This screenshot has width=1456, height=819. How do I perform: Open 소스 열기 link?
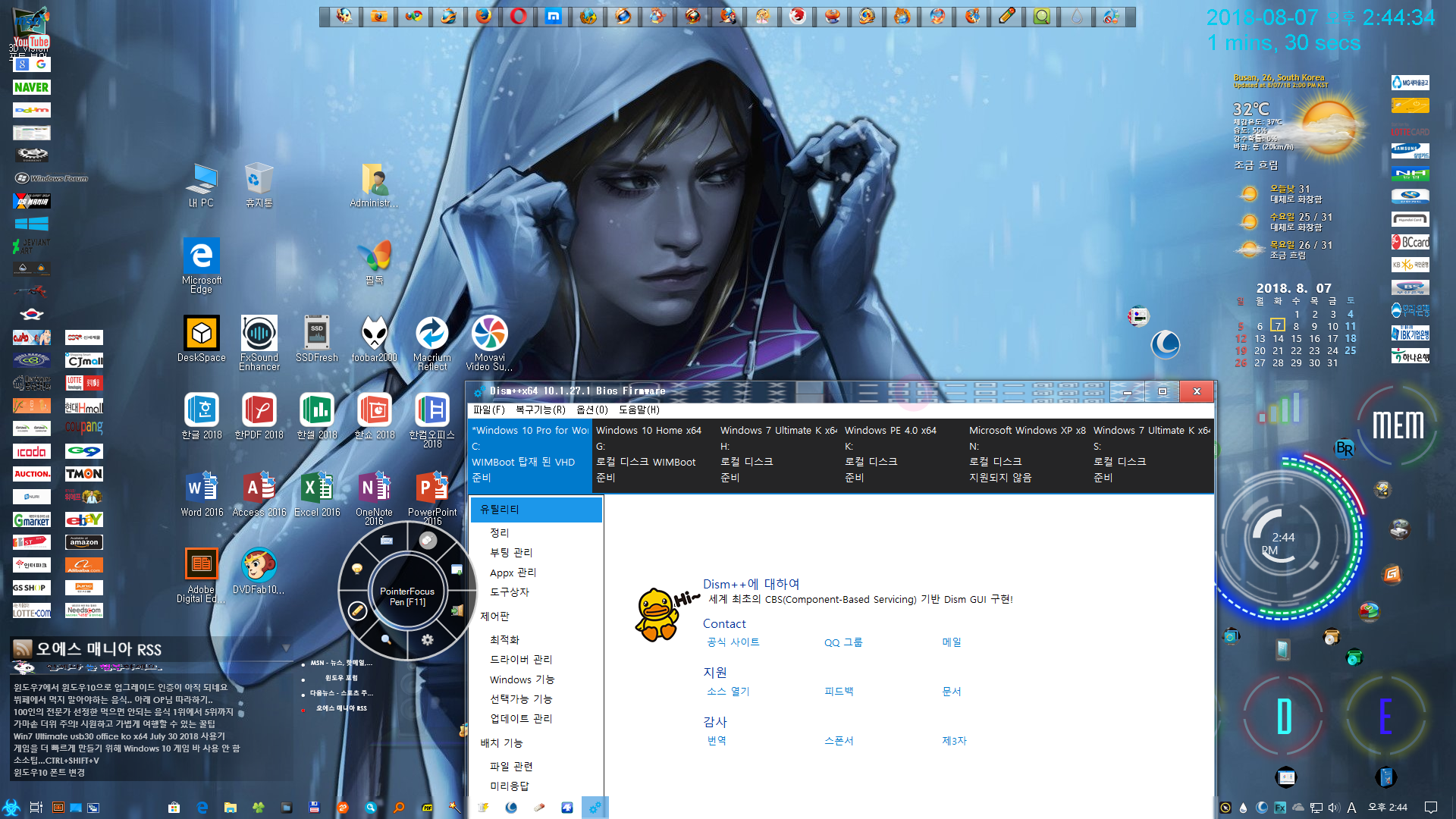click(728, 692)
